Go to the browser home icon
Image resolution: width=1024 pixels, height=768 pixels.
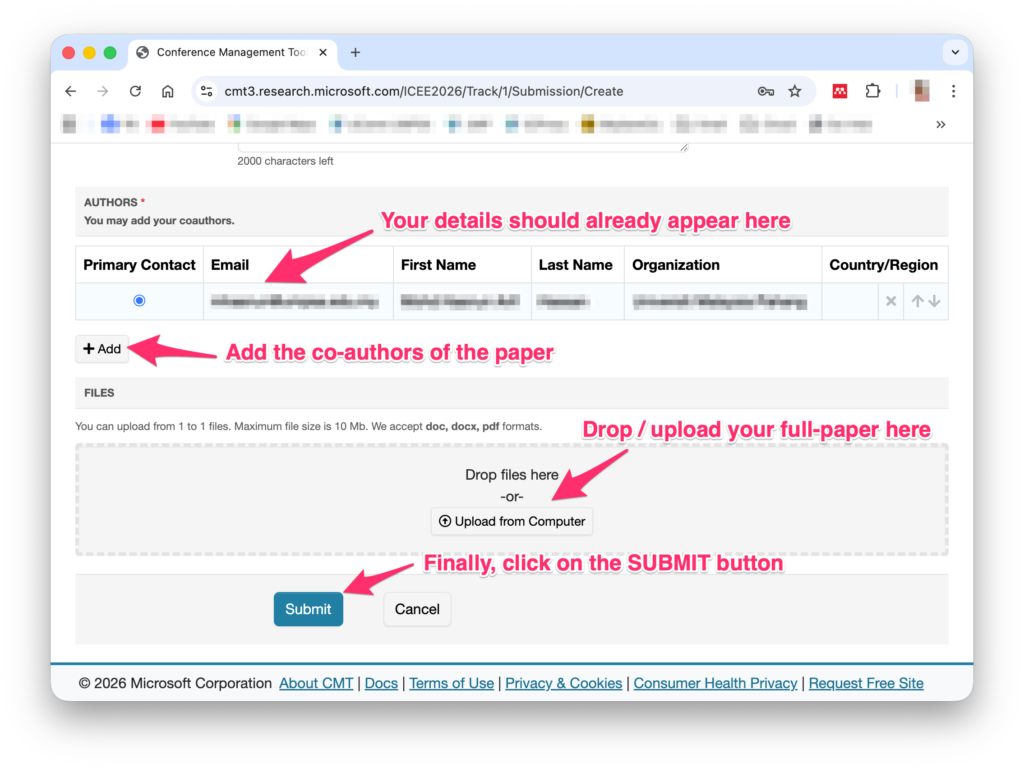[x=168, y=91]
